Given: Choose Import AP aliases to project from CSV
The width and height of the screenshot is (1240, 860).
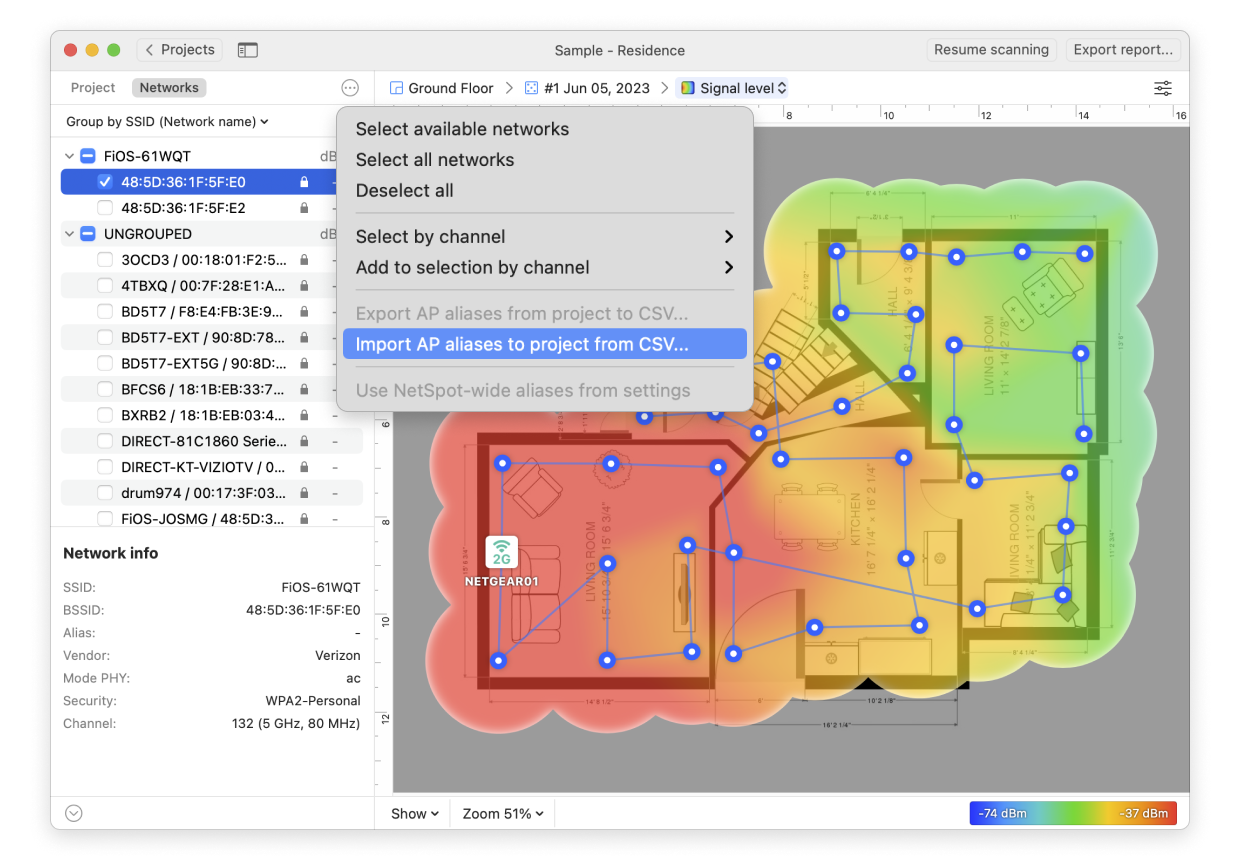Looking at the screenshot, I should tap(545, 344).
